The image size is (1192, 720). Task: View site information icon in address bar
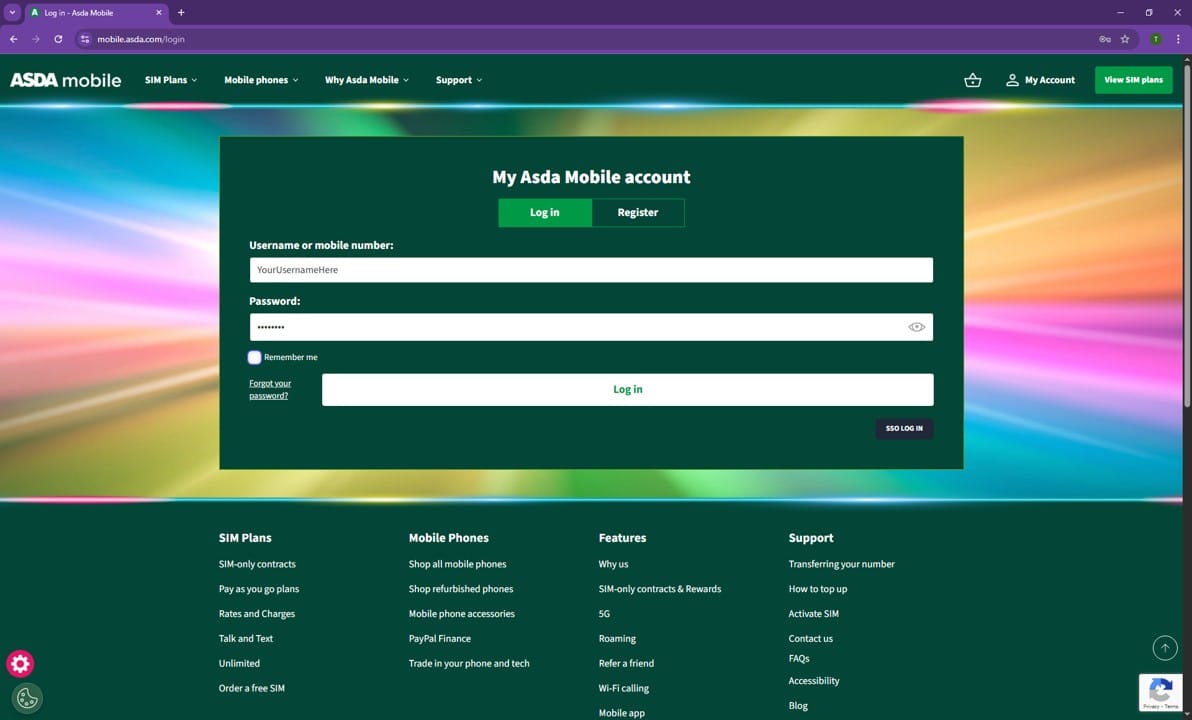[85, 39]
